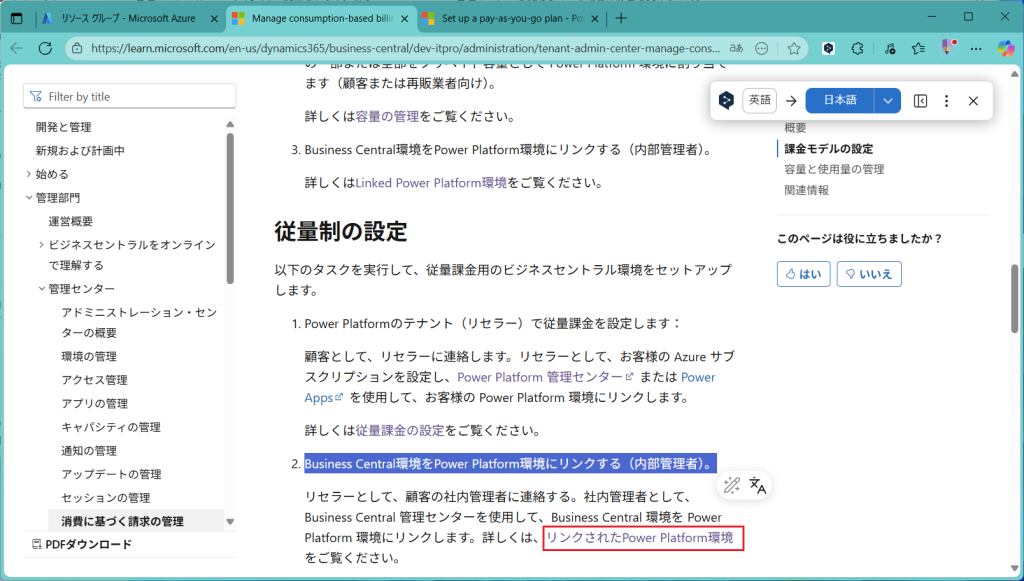Open the Copilot icon in toolbar
1024x581 pixels.
tap(1006, 48)
